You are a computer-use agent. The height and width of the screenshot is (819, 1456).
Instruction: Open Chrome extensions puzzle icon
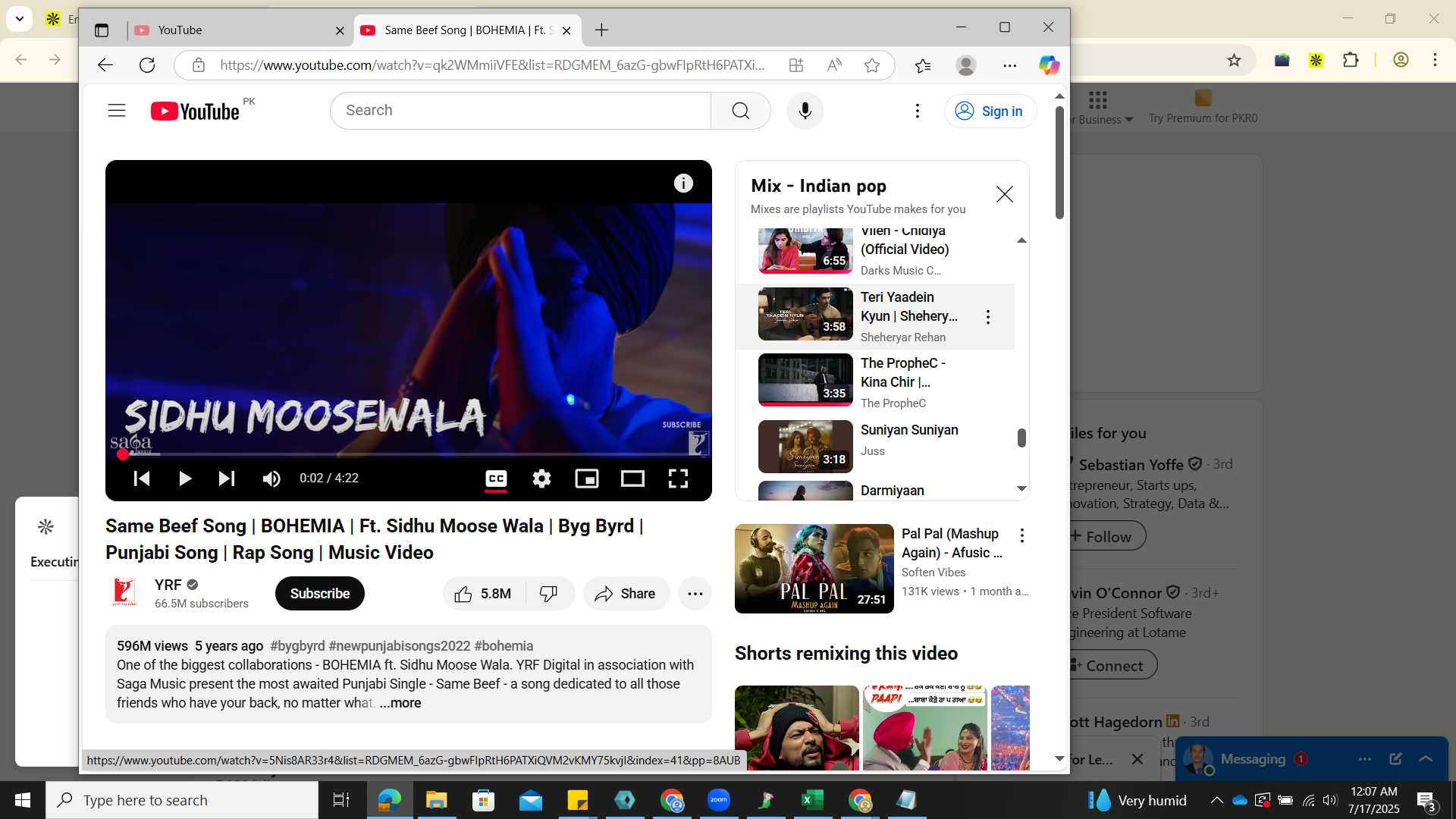pyautogui.click(x=1351, y=60)
